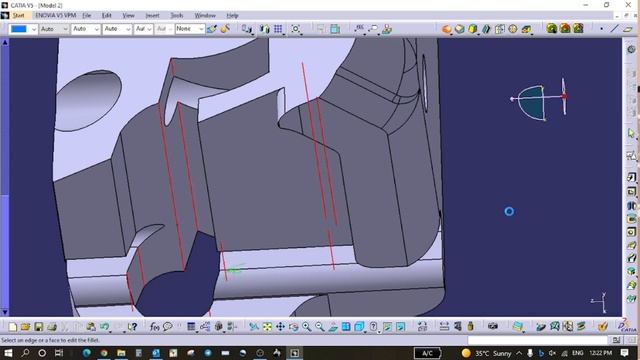The image size is (640, 360).
Task: Activate the Fly Mode icon
Action: (x=253, y=327)
